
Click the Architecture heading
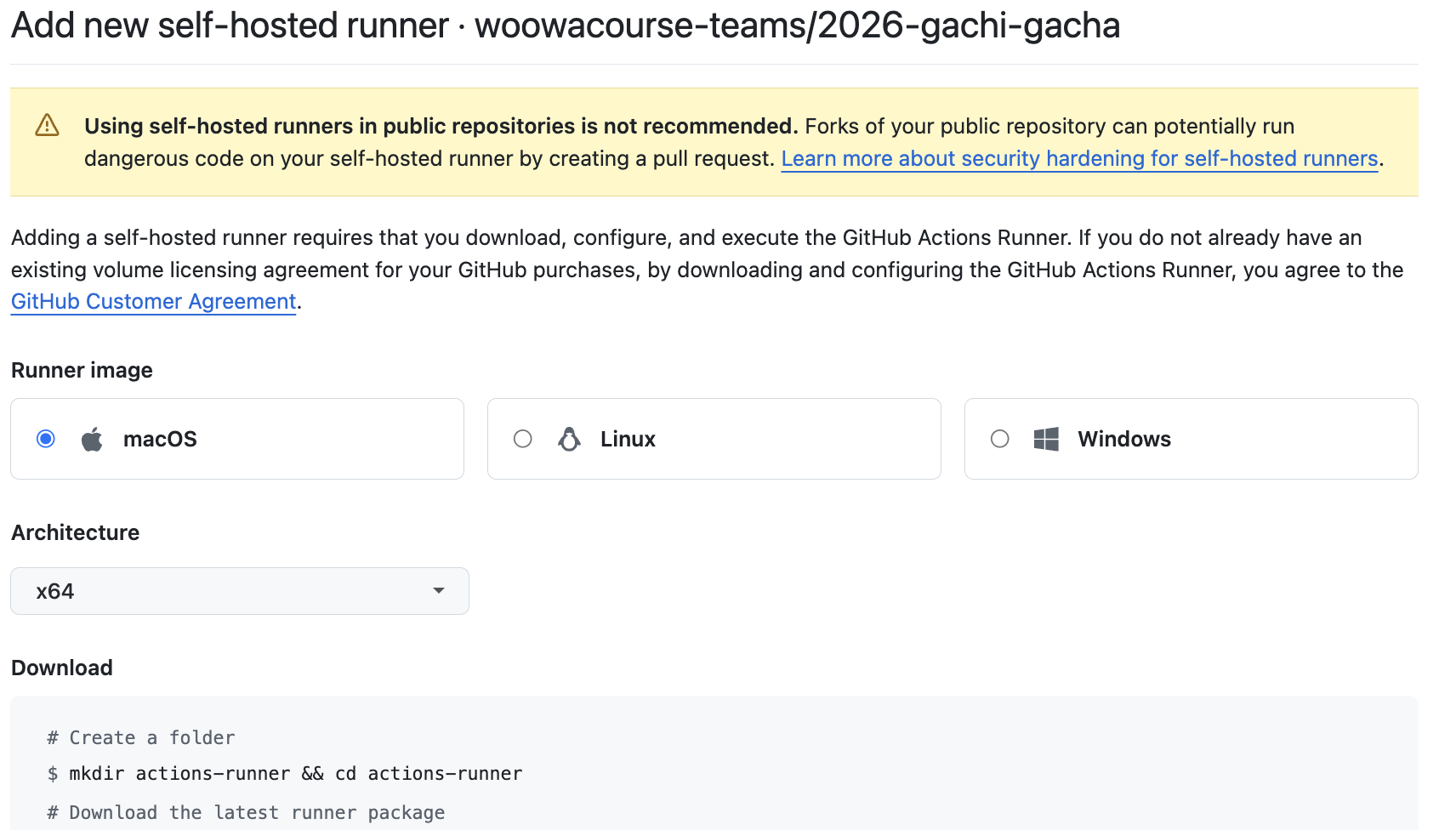tap(75, 532)
